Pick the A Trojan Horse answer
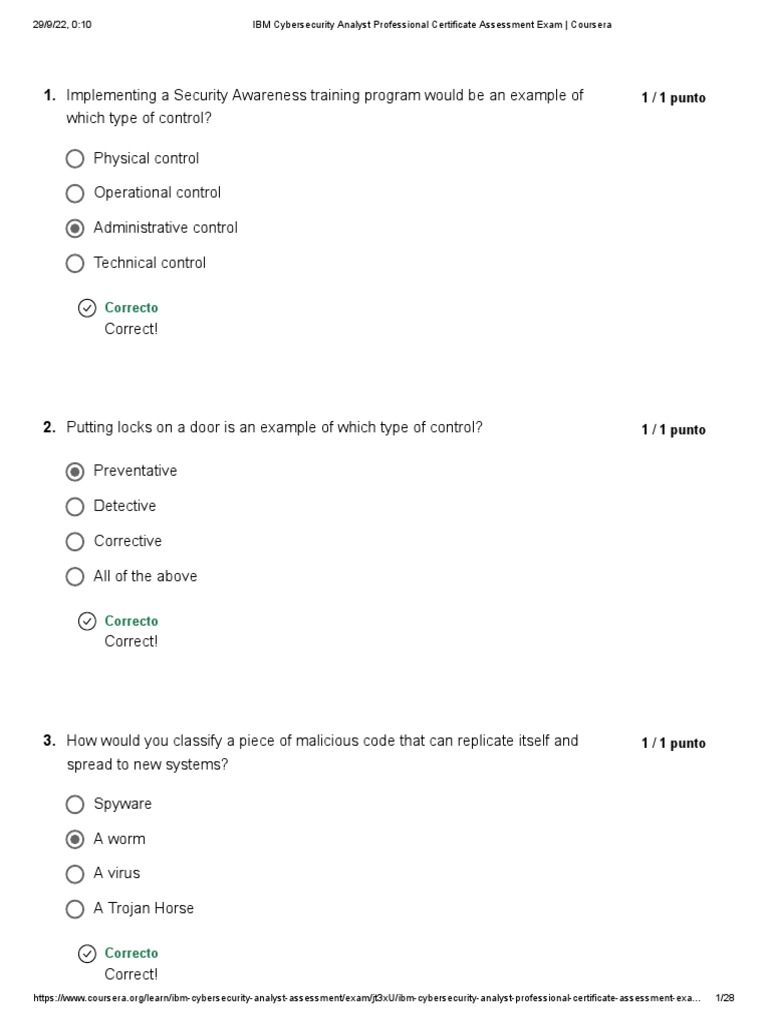This screenshot has height=1024, width=768. [75, 909]
